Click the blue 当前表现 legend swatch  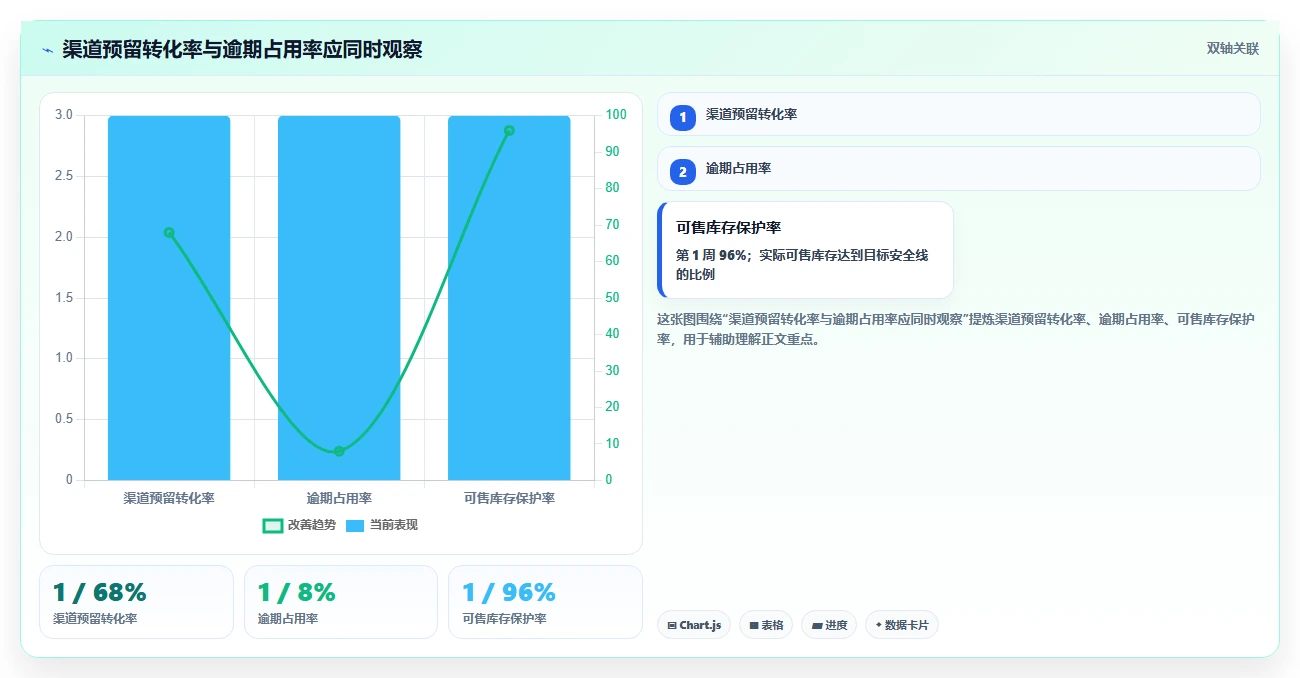pos(356,525)
